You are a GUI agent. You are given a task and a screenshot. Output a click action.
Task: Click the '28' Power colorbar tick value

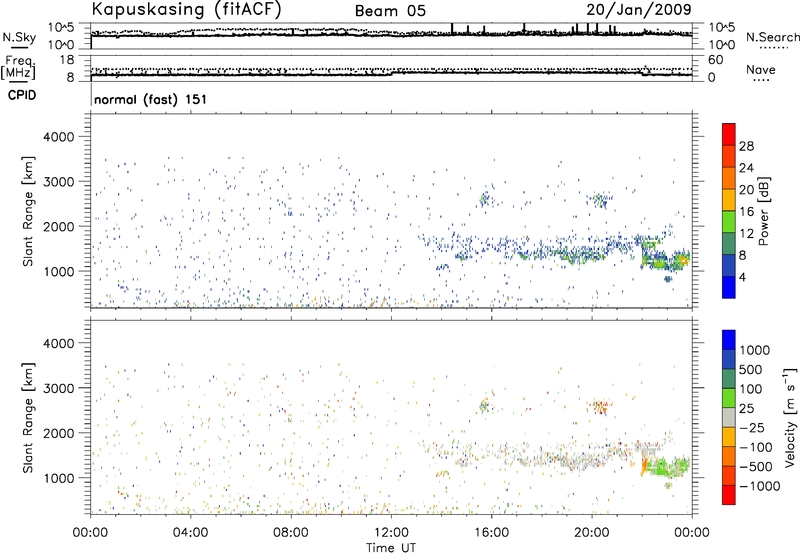746,146
